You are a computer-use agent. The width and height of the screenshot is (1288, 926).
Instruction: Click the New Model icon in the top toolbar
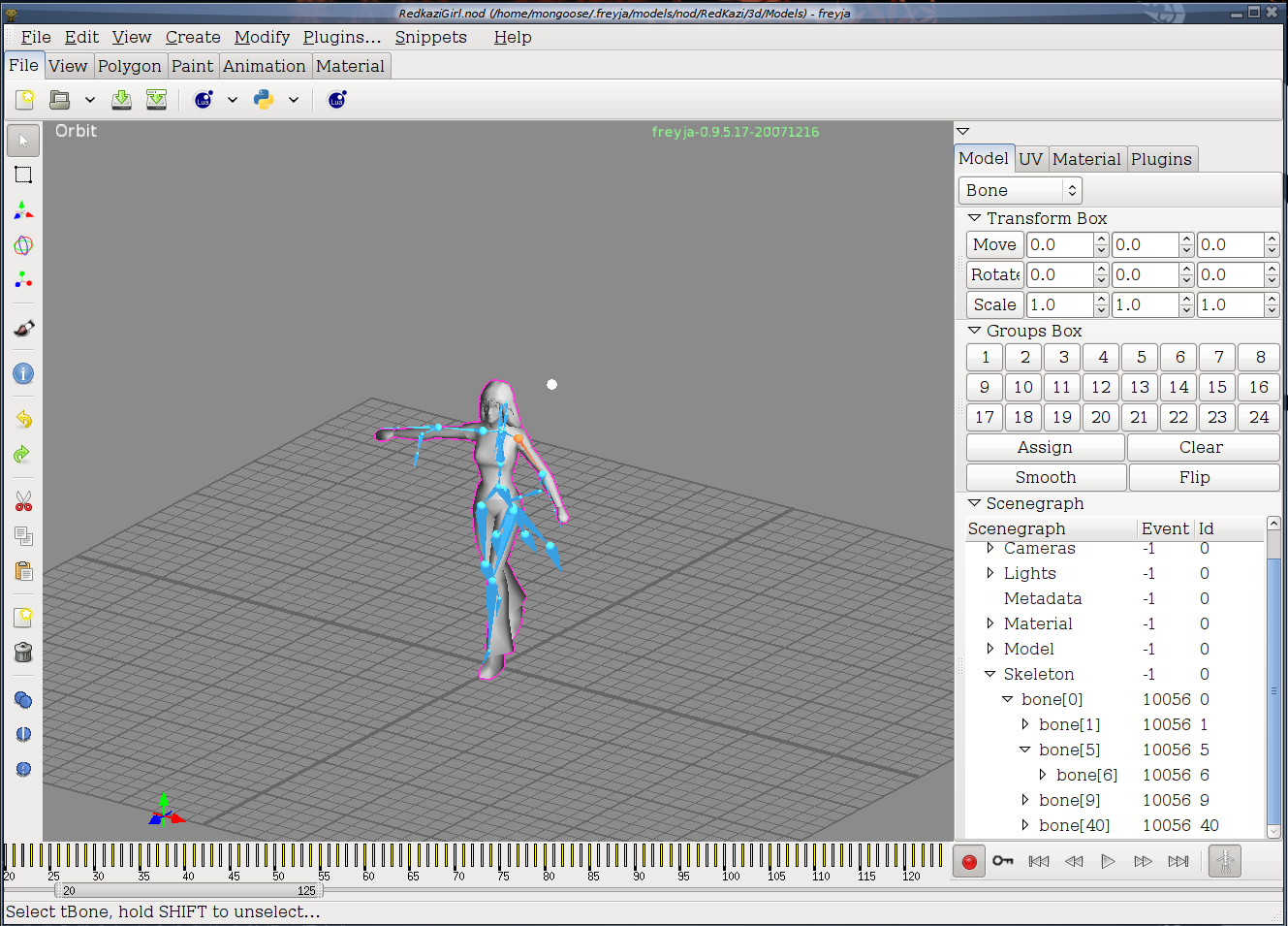[x=25, y=99]
